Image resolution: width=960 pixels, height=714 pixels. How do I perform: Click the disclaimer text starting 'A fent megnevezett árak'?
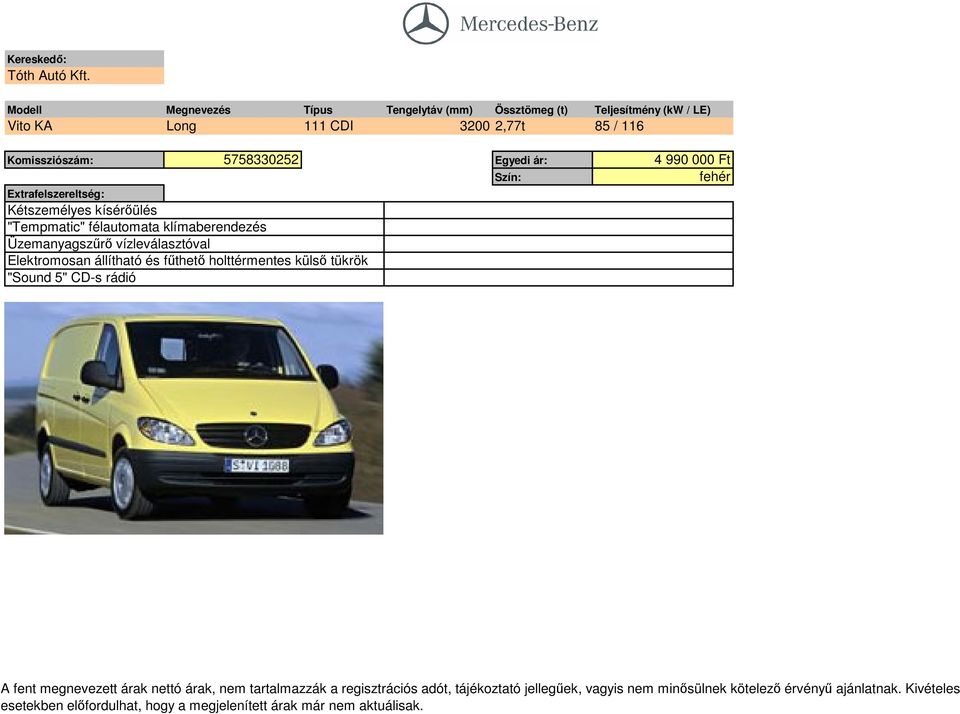(x=480, y=697)
